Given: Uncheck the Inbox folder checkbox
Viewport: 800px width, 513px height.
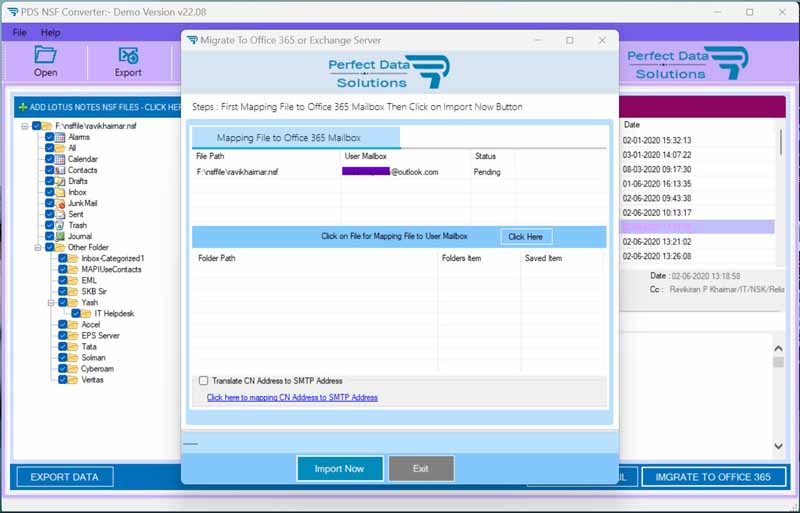Looking at the screenshot, I should tap(49, 192).
